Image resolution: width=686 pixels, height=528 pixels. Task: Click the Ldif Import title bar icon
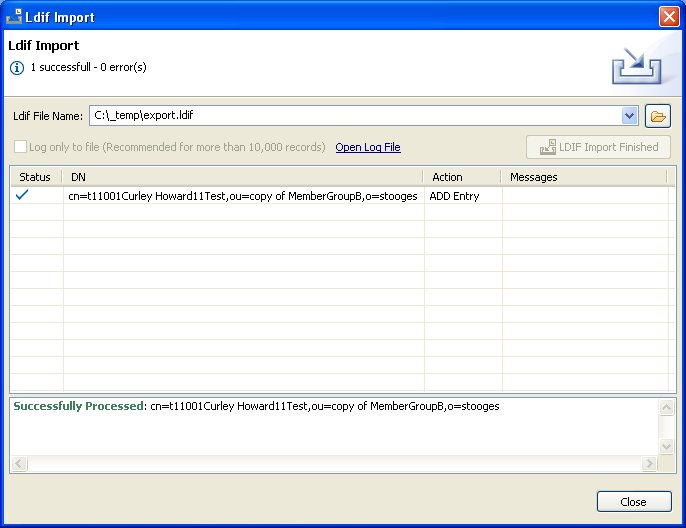coord(15,16)
